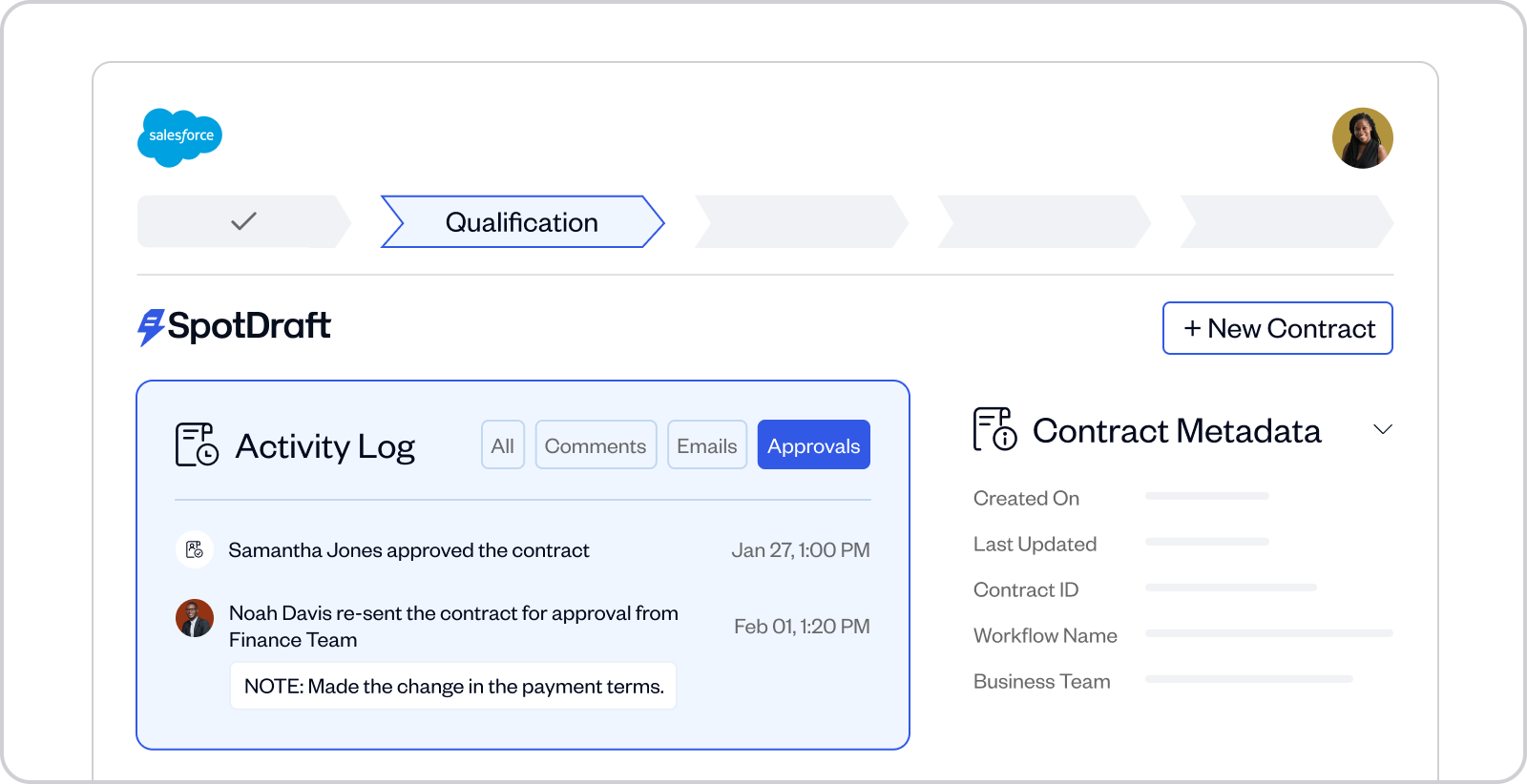This screenshot has height=784, width=1527.
Task: Click the Contract Metadata heading
Action: (x=1177, y=431)
